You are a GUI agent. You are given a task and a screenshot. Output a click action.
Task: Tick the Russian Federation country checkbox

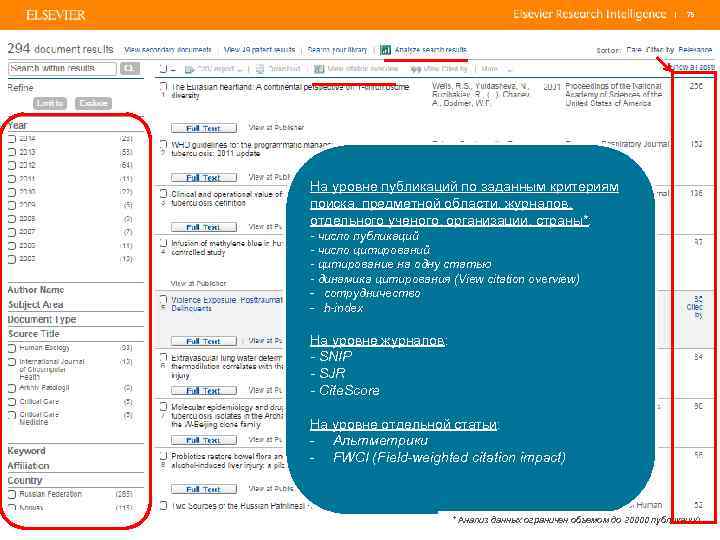(x=12, y=495)
